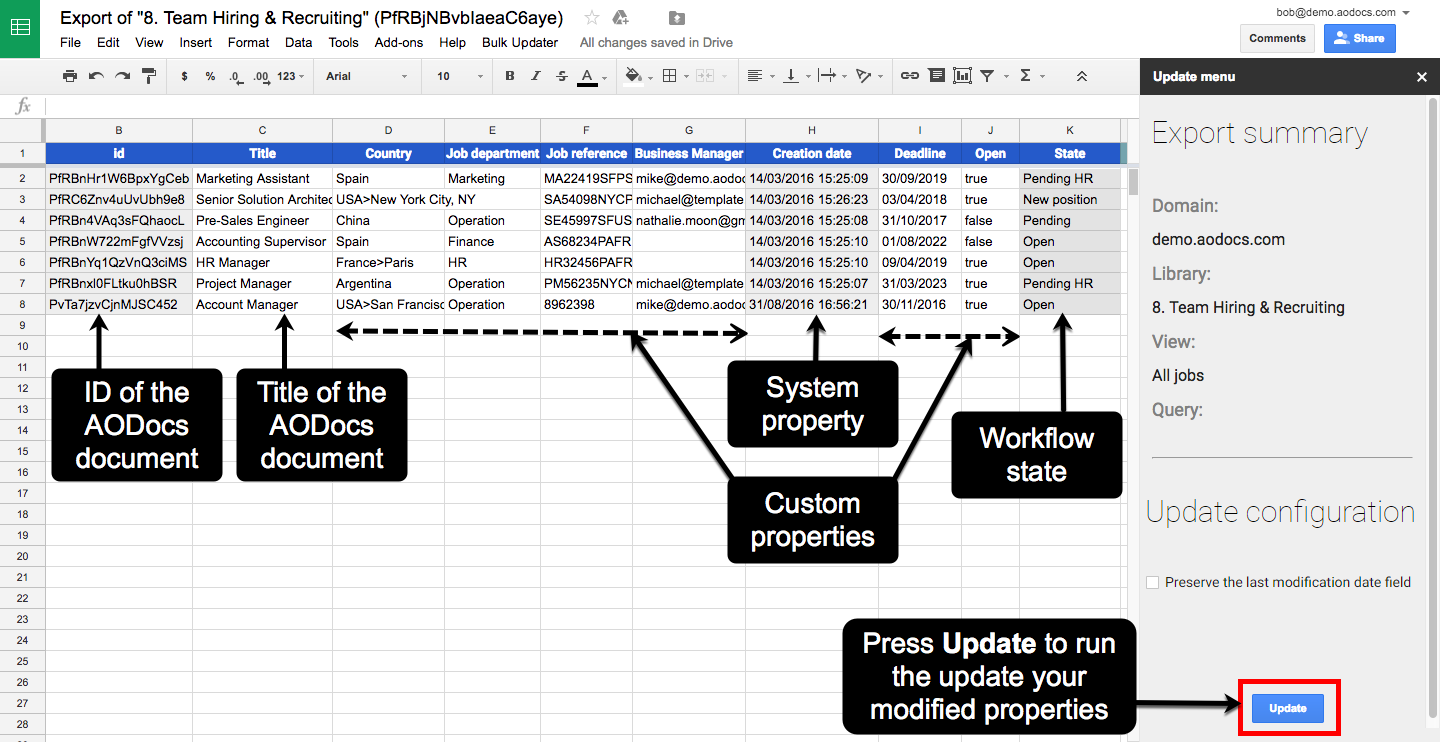
Task: Undo the last action
Action: click(x=96, y=76)
